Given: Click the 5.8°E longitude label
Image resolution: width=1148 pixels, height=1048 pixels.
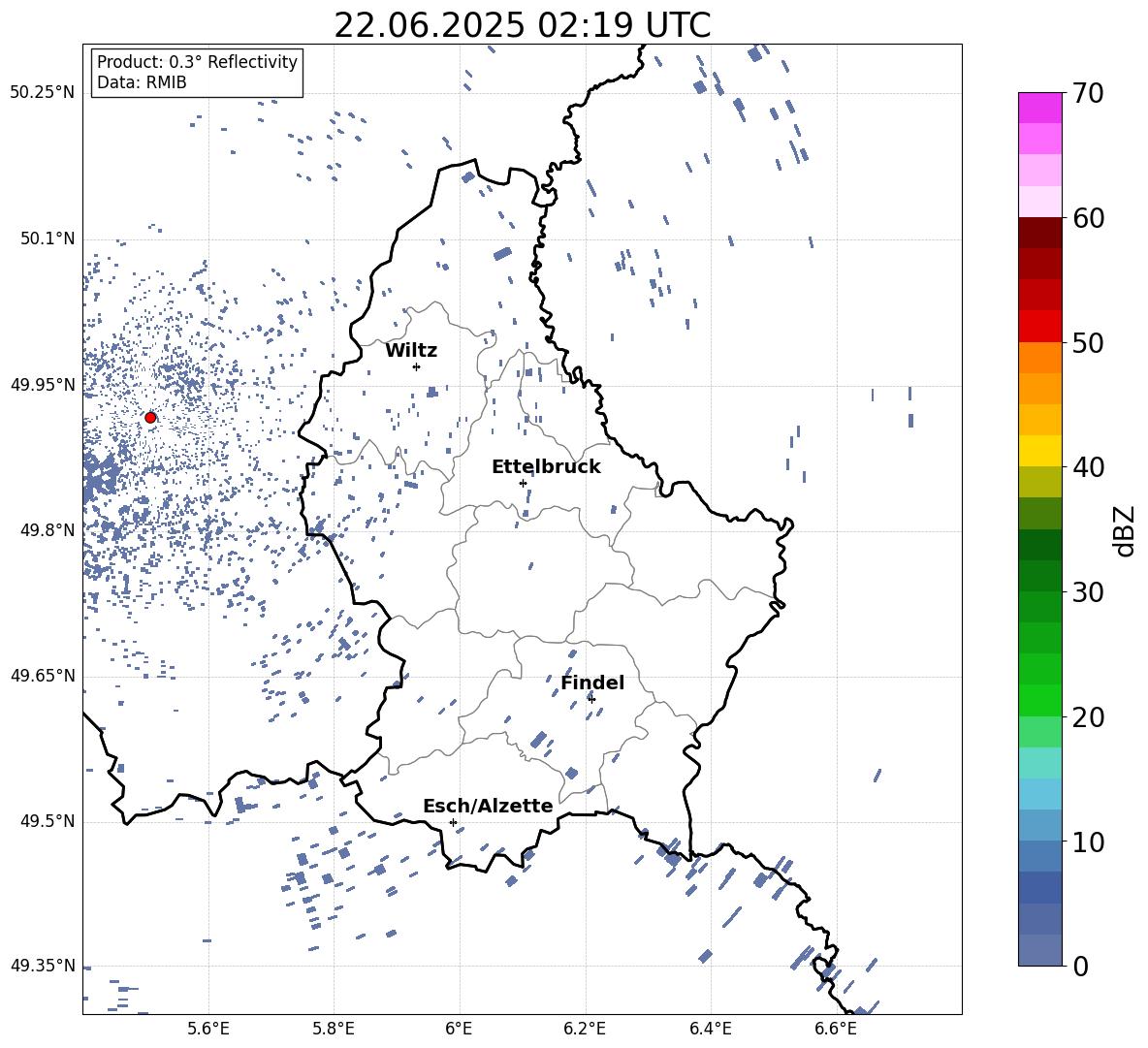Looking at the screenshot, I should (x=334, y=1029).
